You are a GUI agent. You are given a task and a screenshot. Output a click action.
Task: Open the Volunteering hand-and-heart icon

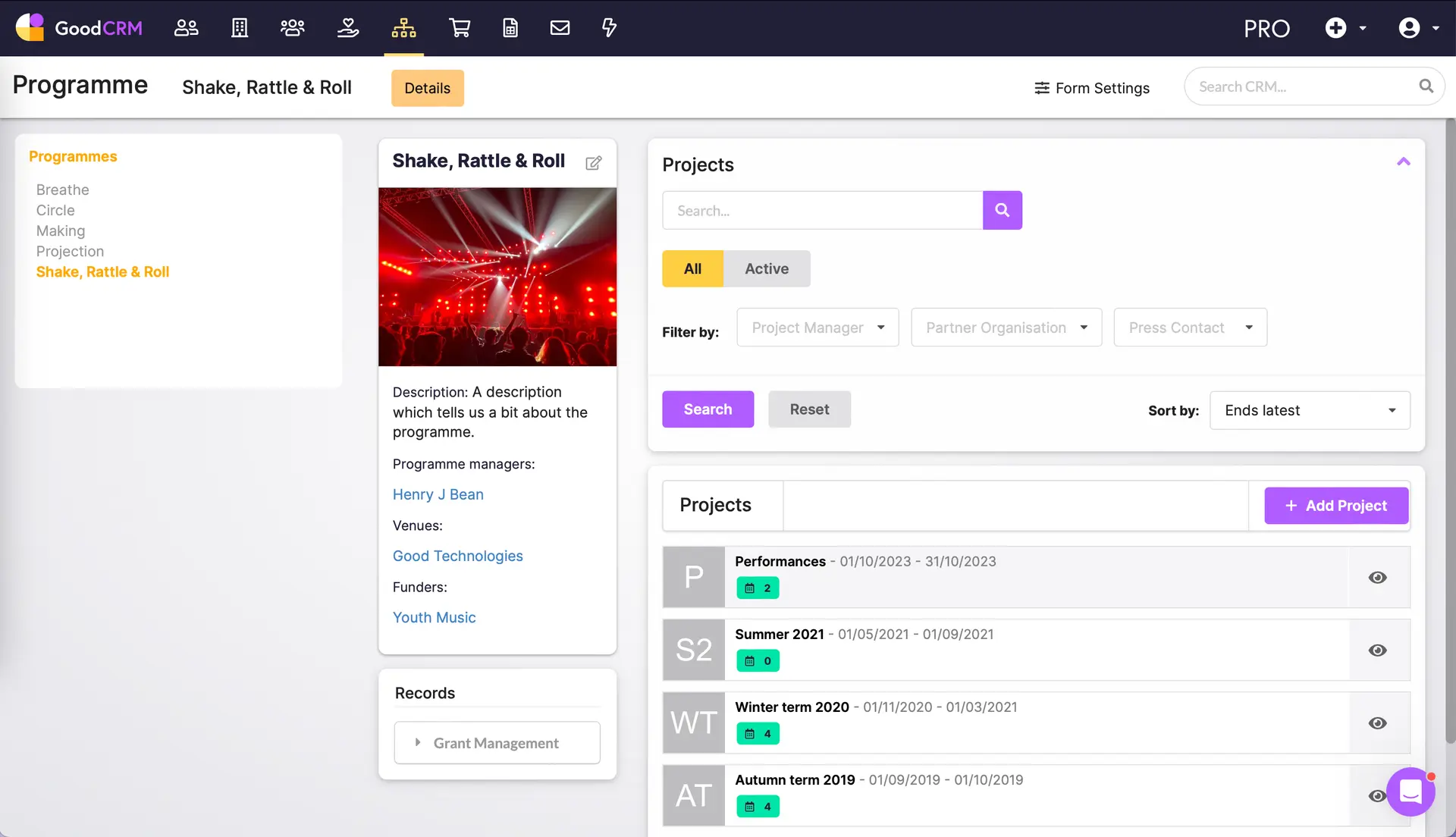tap(347, 28)
